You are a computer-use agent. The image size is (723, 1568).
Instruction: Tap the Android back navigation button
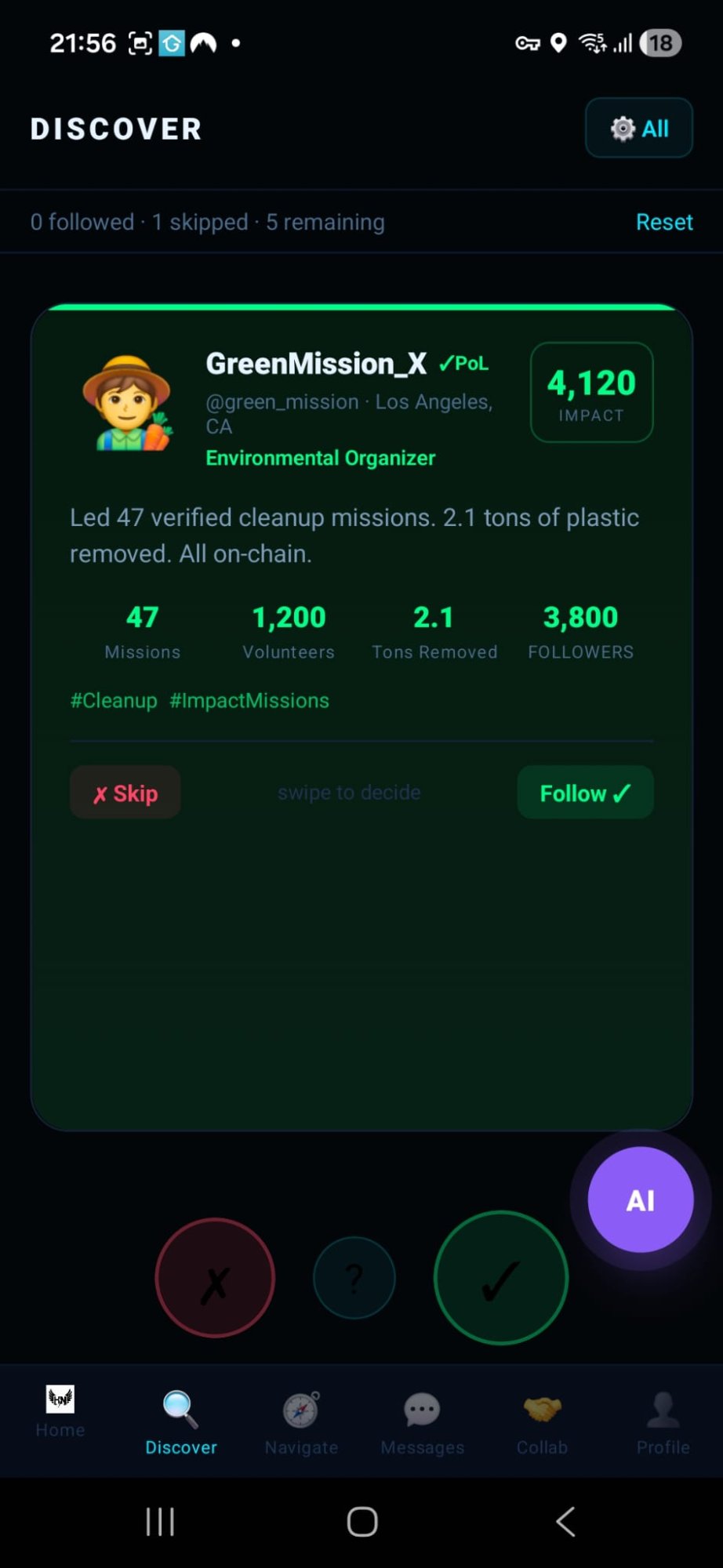(565, 1522)
